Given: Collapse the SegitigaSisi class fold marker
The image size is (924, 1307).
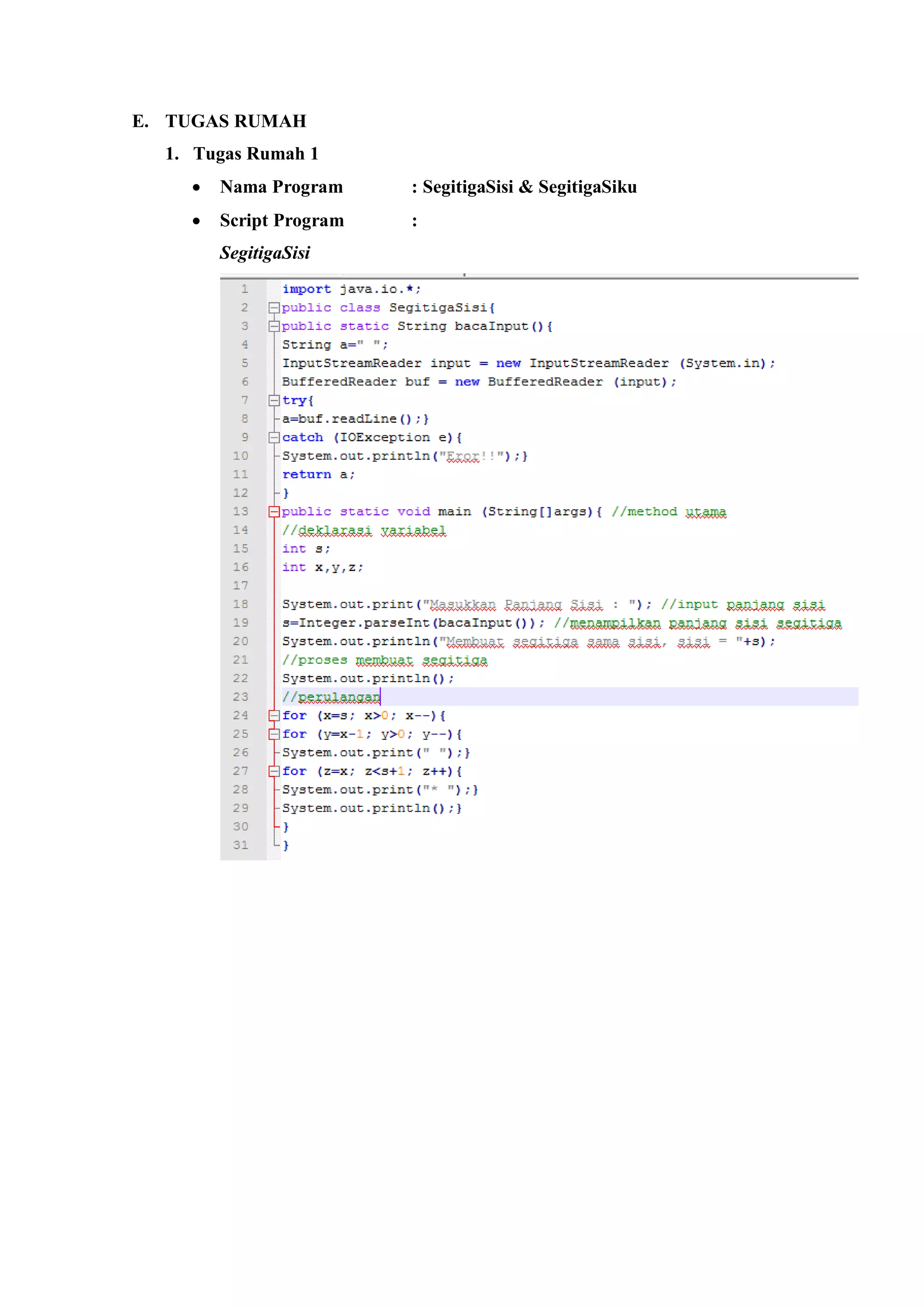Looking at the screenshot, I should [274, 308].
